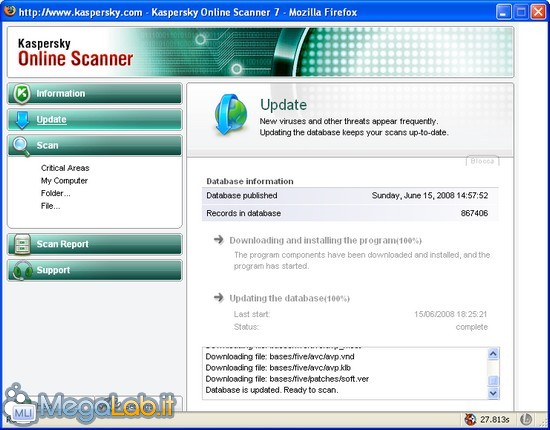This screenshot has height=430, width=550.
Task: Click the Kaspersky shield icon beside Information
Action: tap(22, 94)
